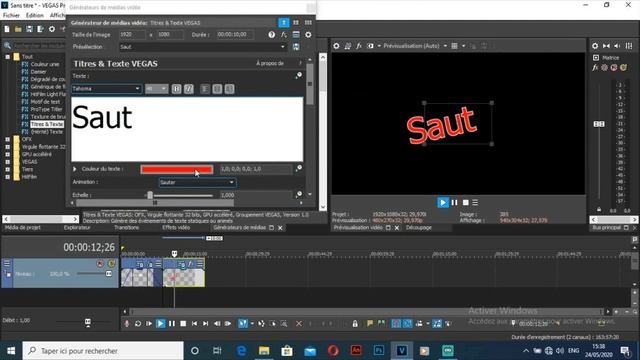Center-align text in the text editor
This screenshot has width=640, height=360.
tap(217, 89)
